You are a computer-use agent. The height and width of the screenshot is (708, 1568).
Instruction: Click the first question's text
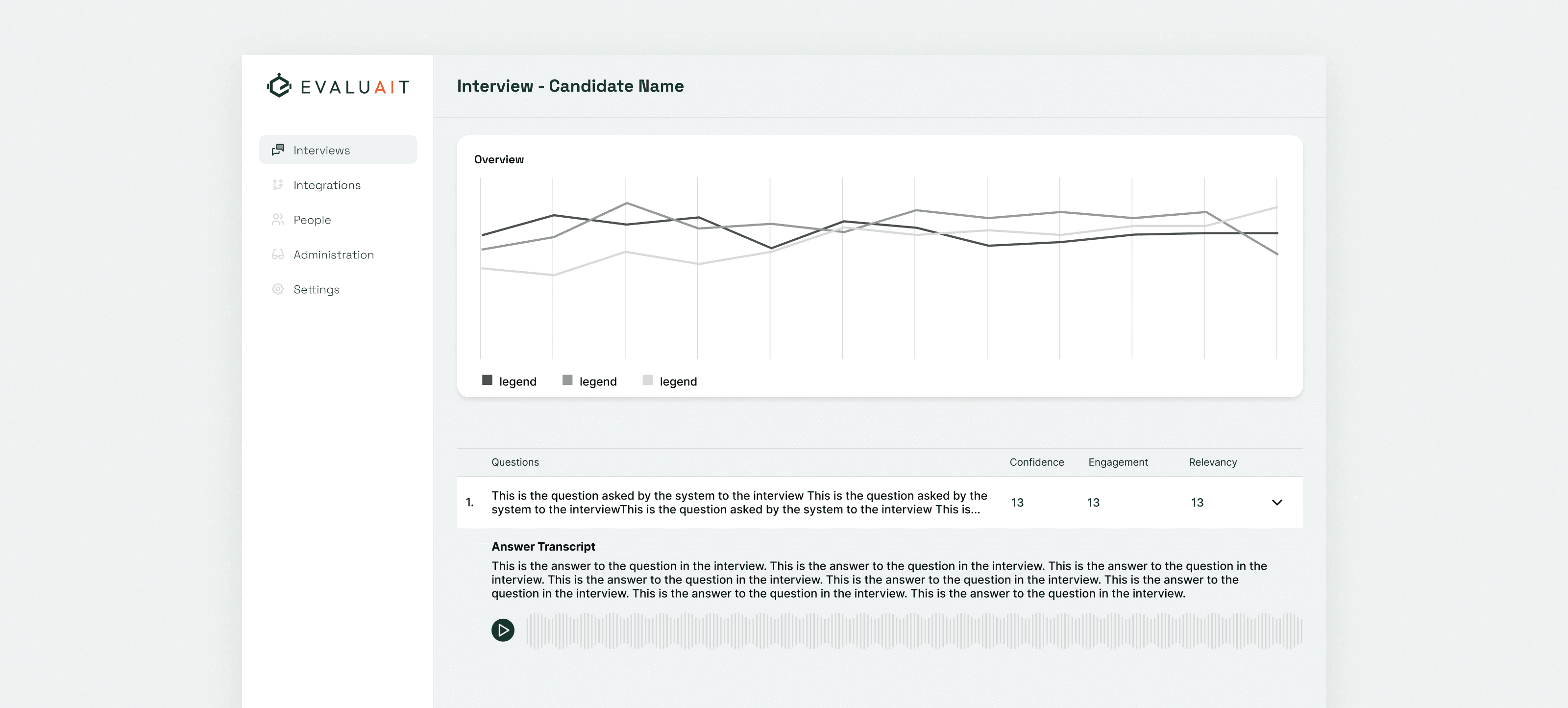(738, 503)
